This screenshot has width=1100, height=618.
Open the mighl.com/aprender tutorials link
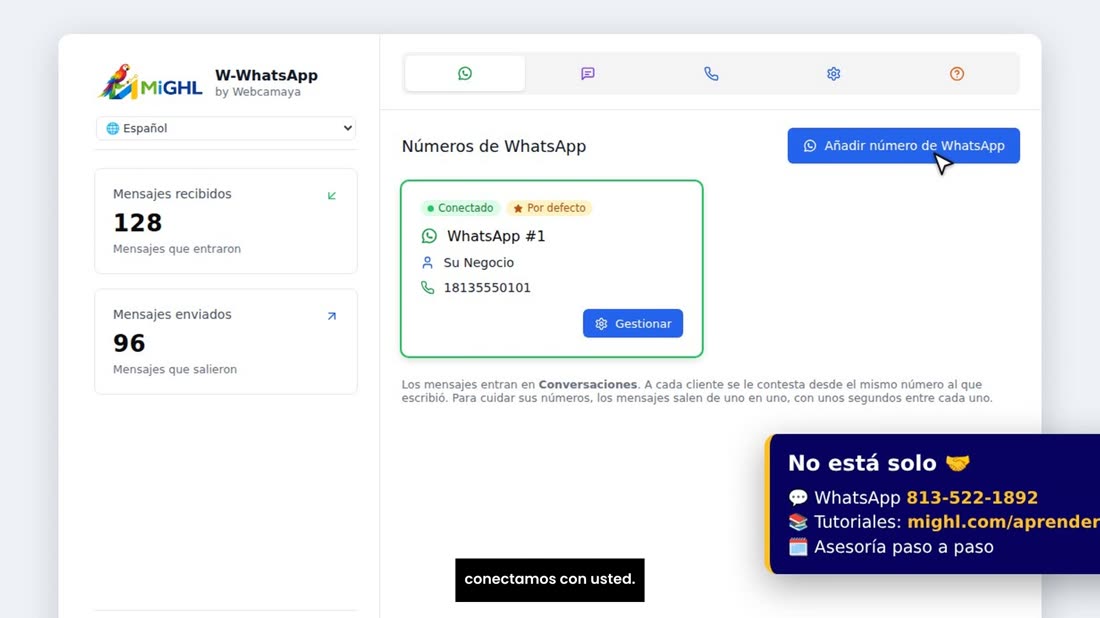coord(1003,522)
